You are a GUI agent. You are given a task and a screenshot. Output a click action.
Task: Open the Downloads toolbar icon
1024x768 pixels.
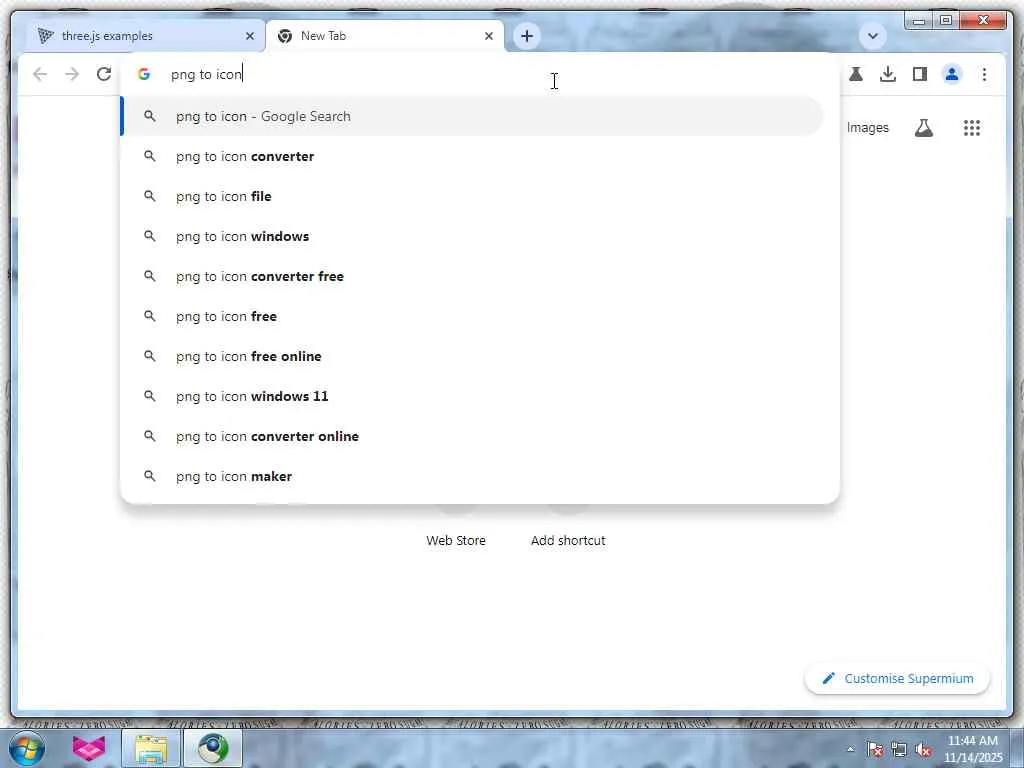click(x=888, y=74)
